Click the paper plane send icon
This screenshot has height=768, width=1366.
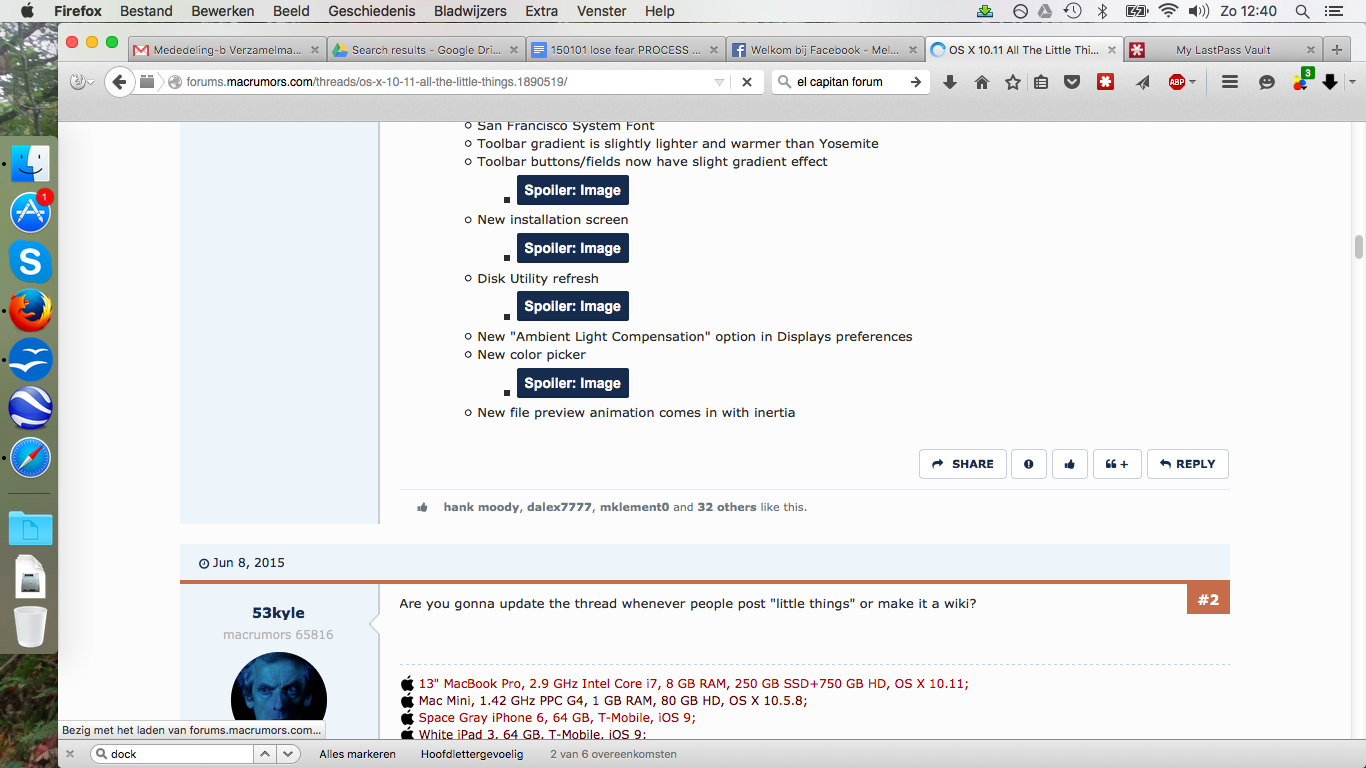point(1142,82)
